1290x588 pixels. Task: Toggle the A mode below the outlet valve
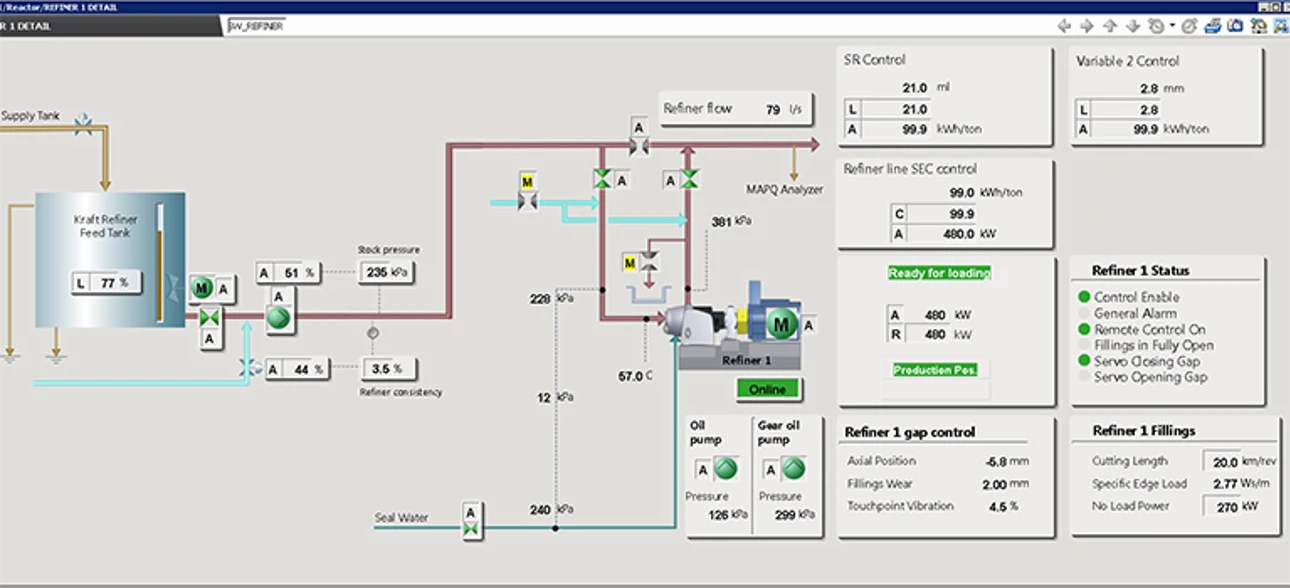[x=210, y=339]
